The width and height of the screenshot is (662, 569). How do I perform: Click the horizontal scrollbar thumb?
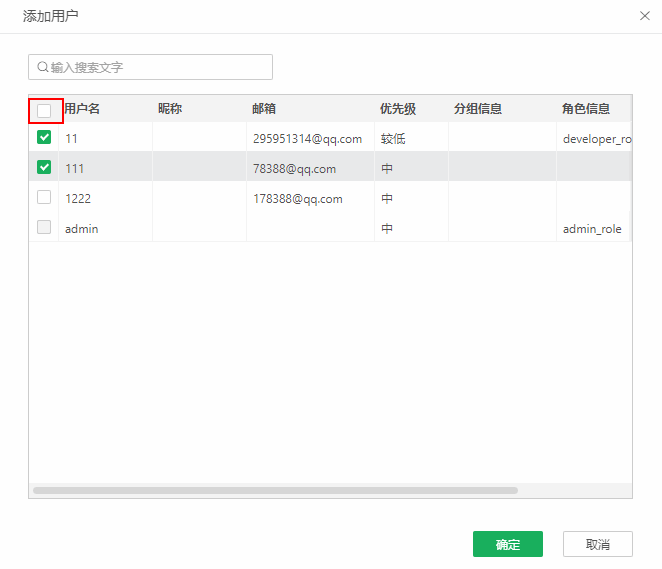(x=275, y=490)
